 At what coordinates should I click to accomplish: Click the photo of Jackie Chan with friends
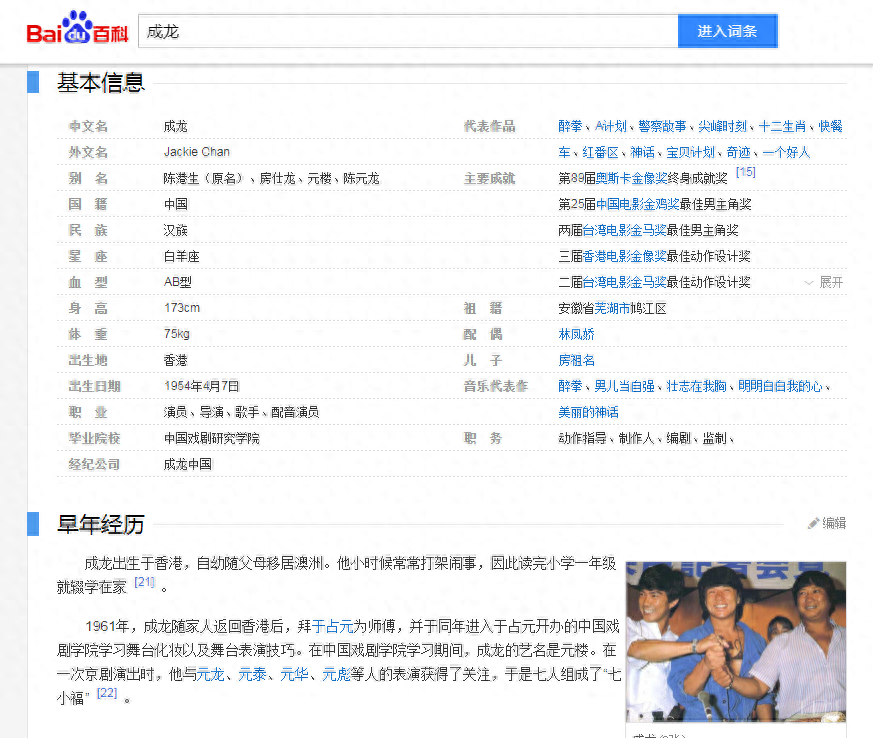click(x=735, y=641)
